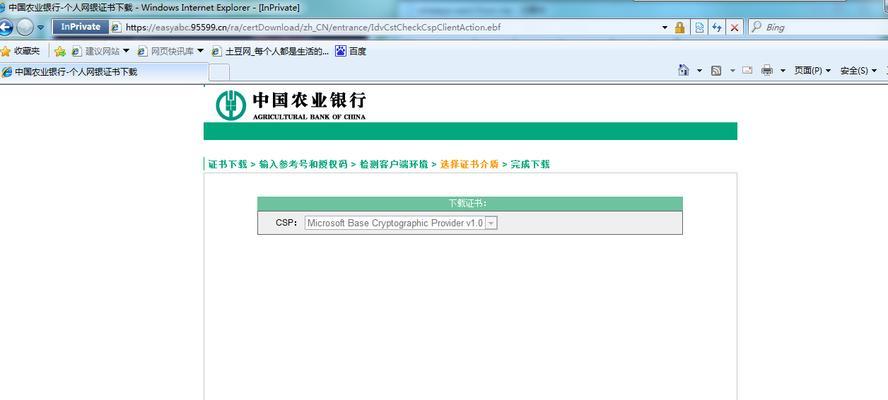Click the search magnifier icon

756,27
